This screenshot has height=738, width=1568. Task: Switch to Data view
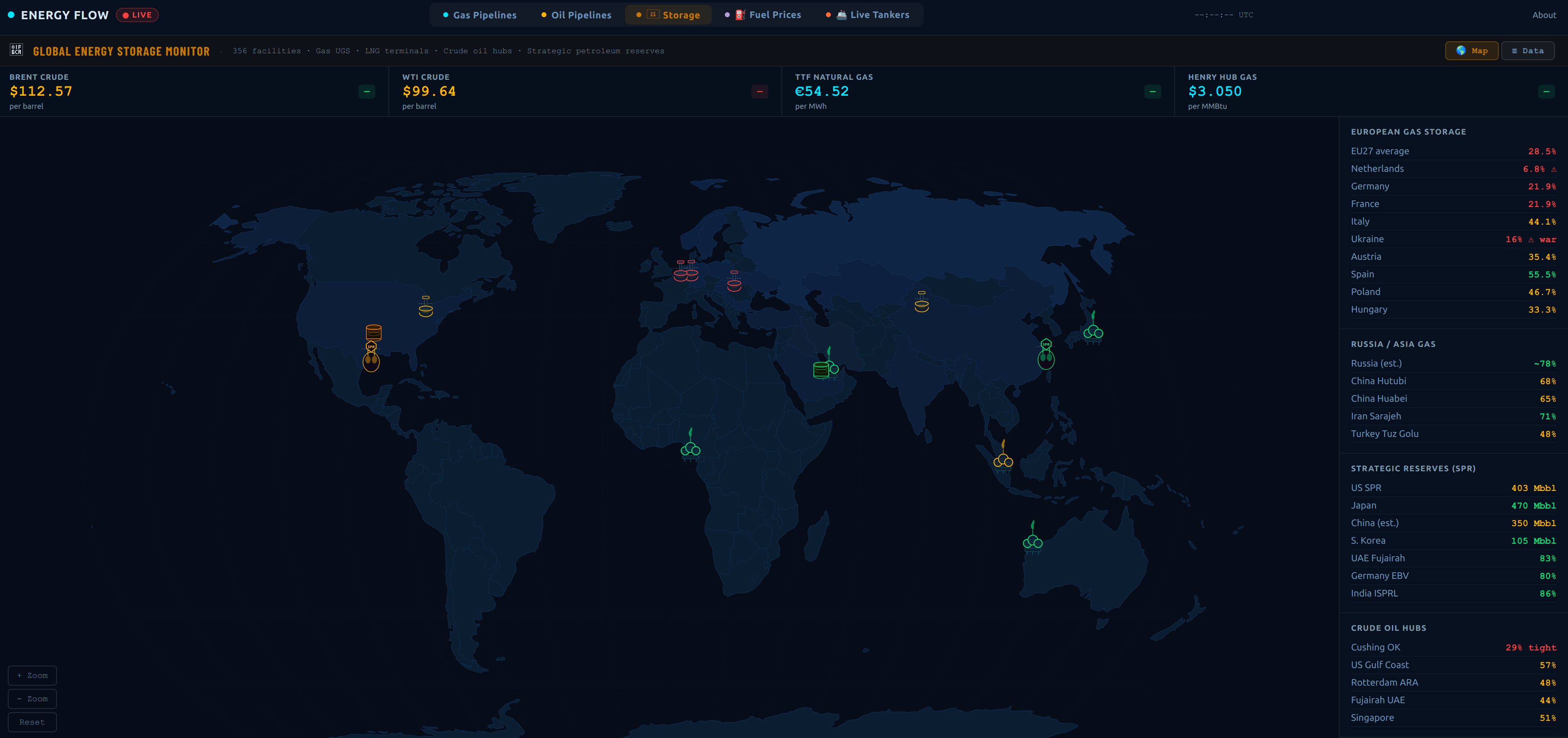click(x=1527, y=50)
